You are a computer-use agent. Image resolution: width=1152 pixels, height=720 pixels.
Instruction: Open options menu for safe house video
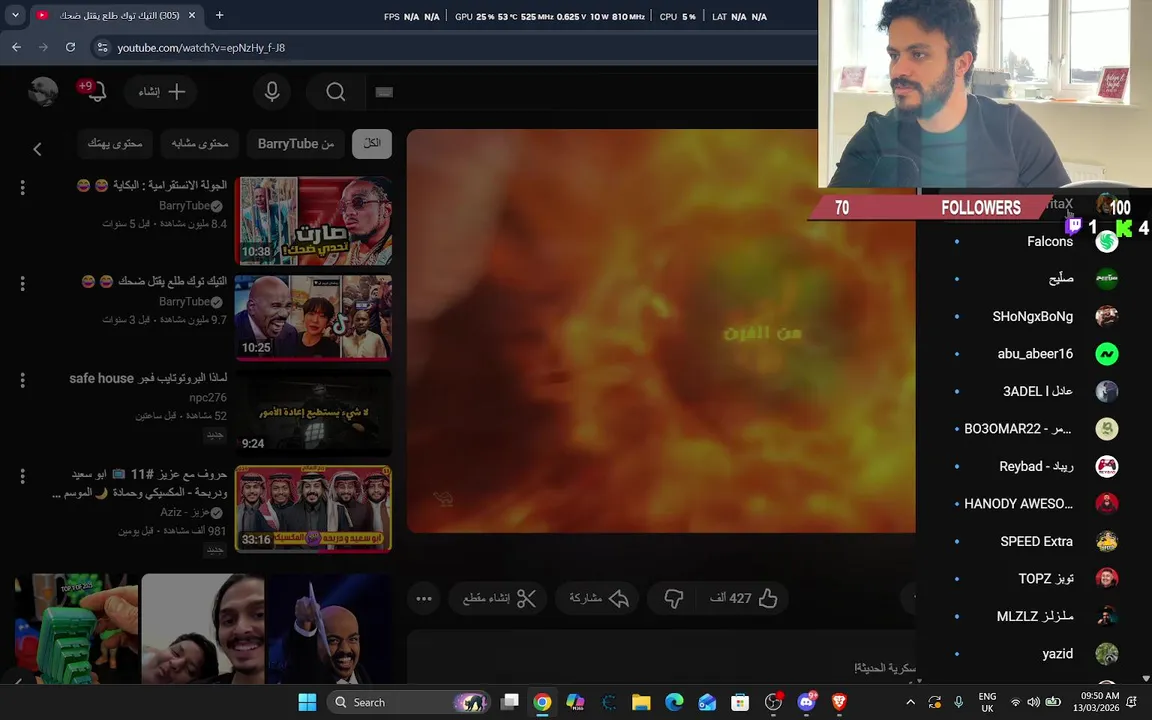(23, 380)
